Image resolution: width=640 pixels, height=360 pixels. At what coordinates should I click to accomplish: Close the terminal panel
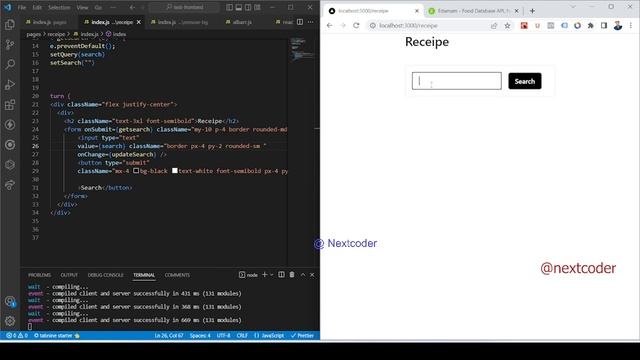312,275
